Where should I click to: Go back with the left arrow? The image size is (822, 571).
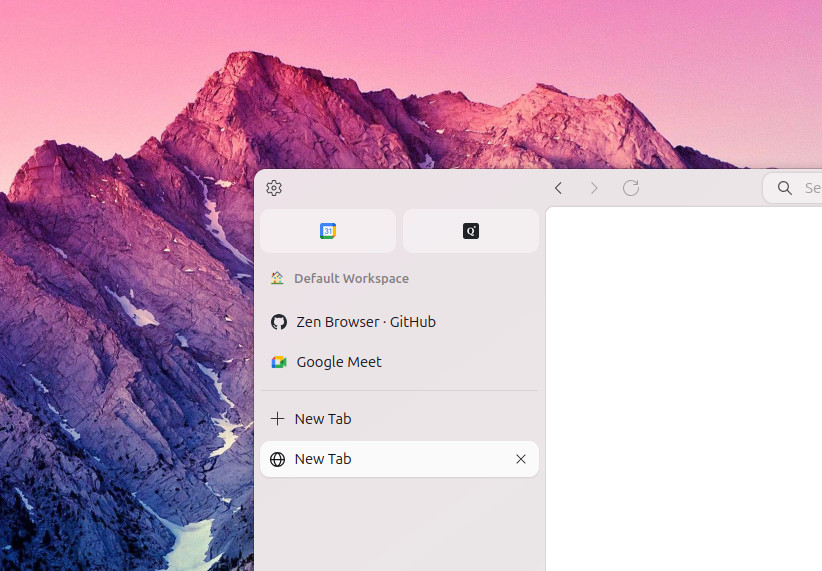click(558, 188)
